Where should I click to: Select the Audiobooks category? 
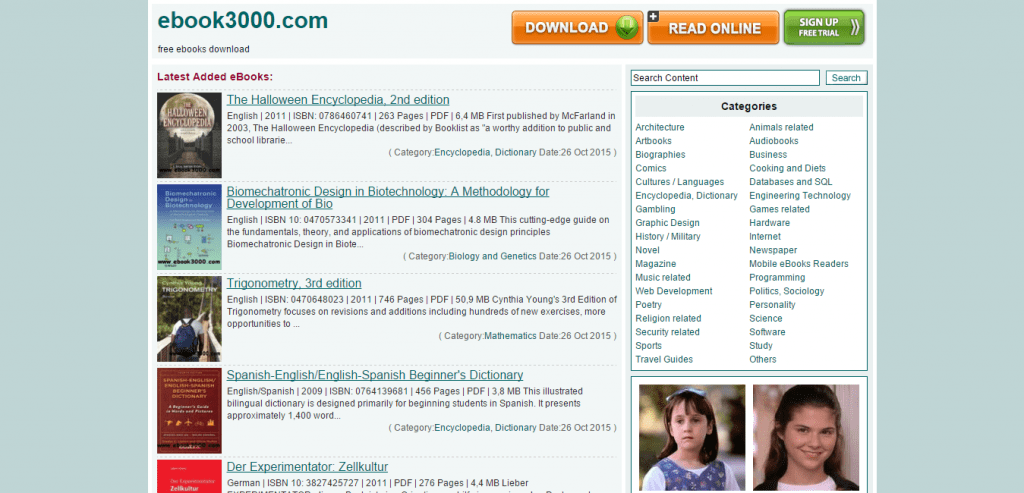(x=774, y=141)
